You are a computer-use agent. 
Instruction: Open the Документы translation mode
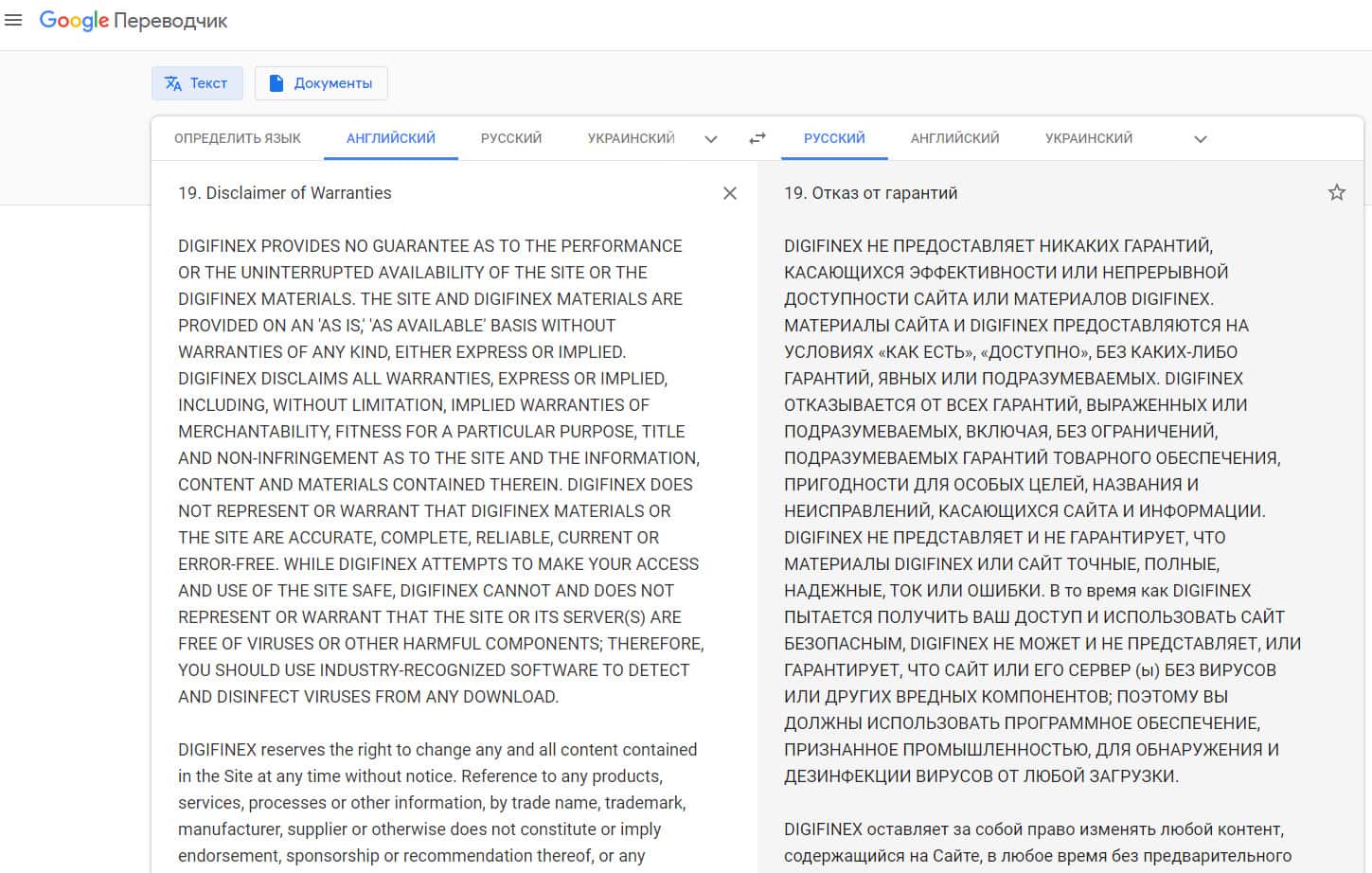[x=321, y=83]
